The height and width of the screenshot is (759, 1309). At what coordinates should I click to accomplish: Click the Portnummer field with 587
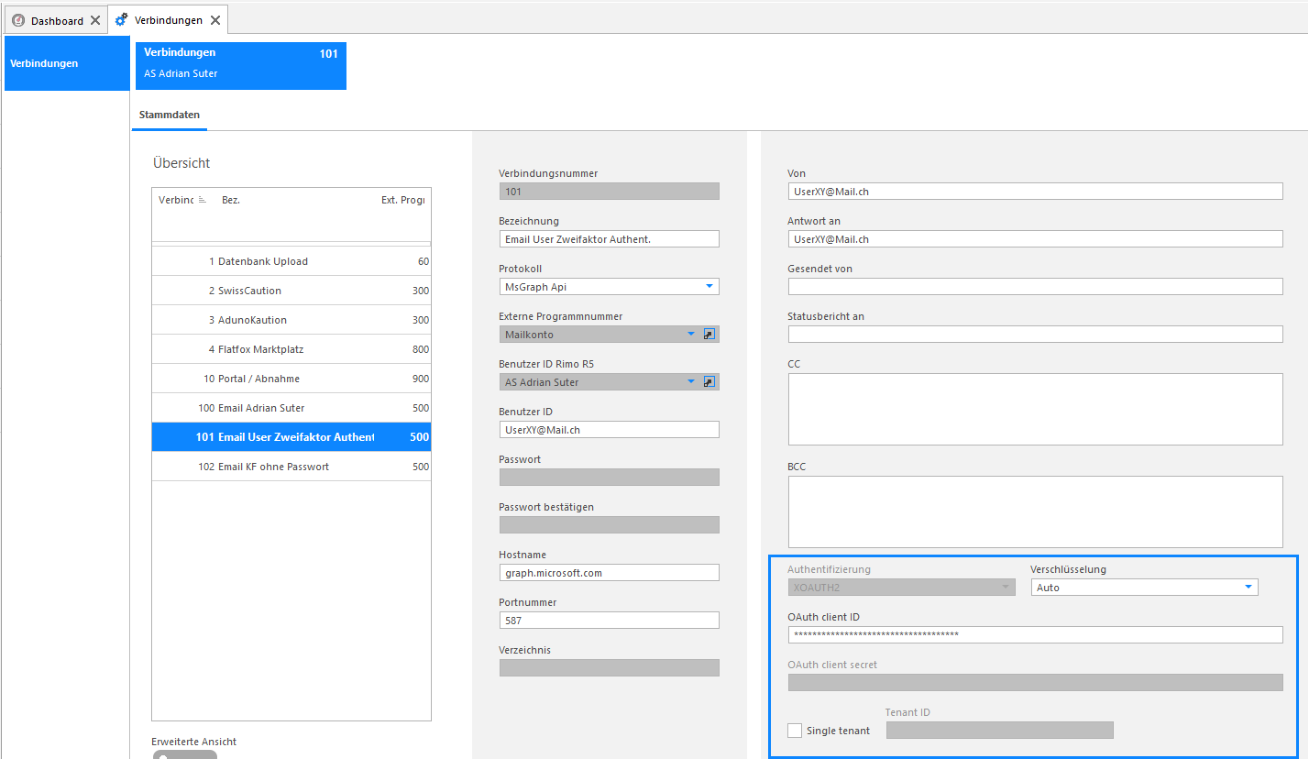tap(609, 620)
